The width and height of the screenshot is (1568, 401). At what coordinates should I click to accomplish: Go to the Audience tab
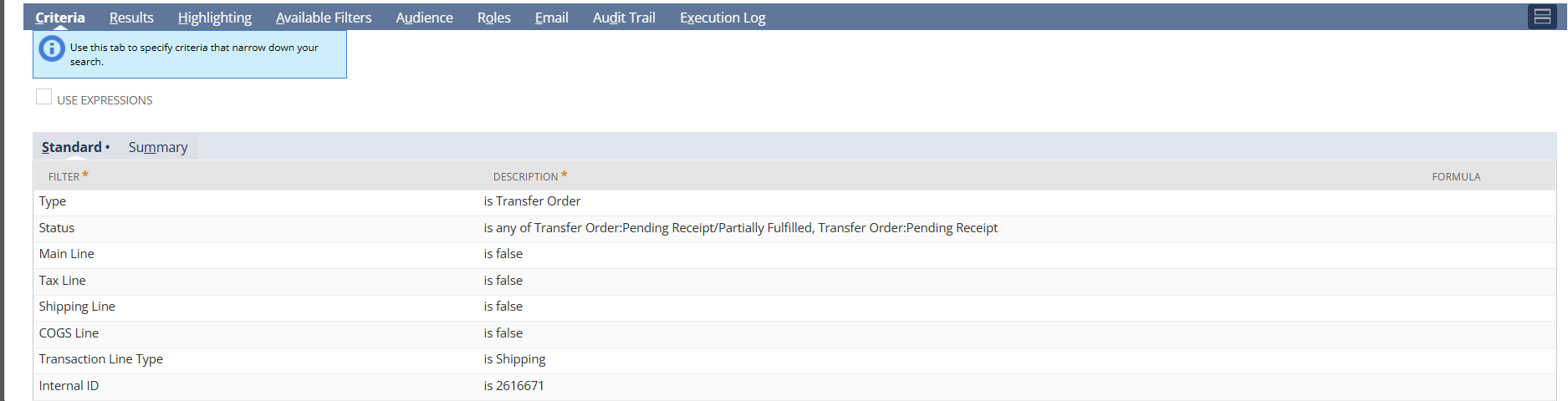424,18
